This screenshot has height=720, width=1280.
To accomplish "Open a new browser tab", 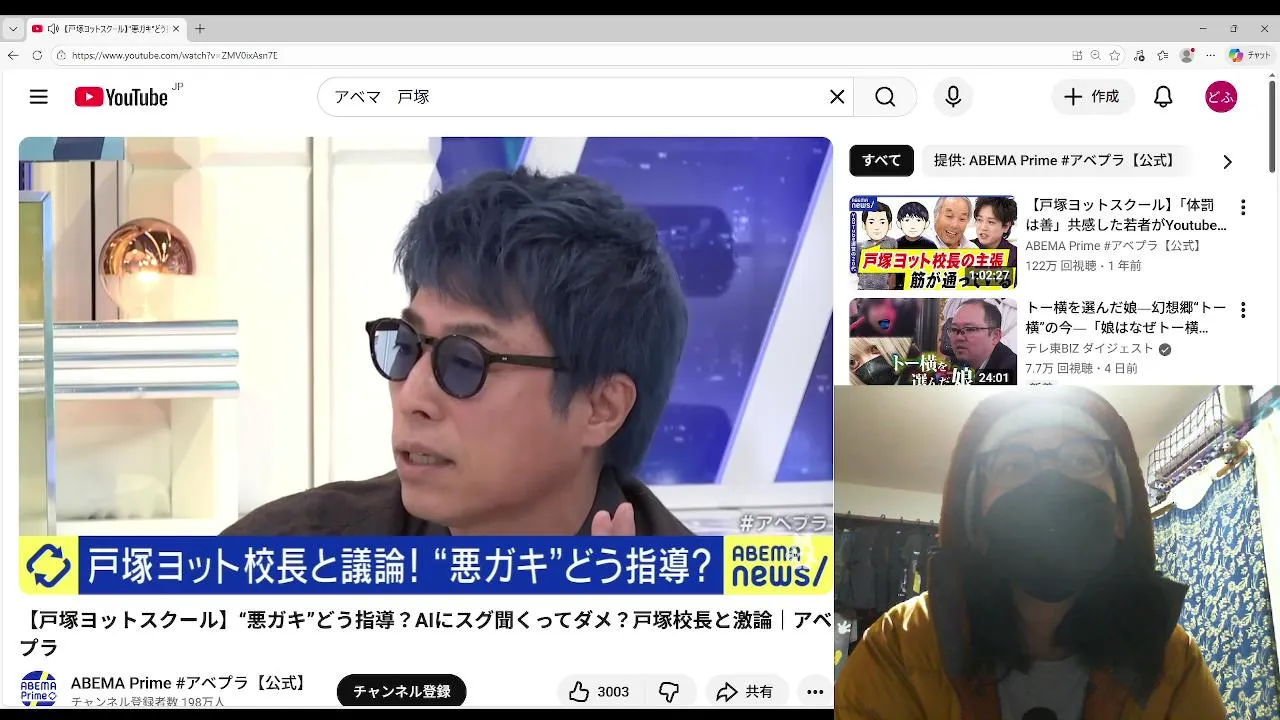I will [200, 29].
